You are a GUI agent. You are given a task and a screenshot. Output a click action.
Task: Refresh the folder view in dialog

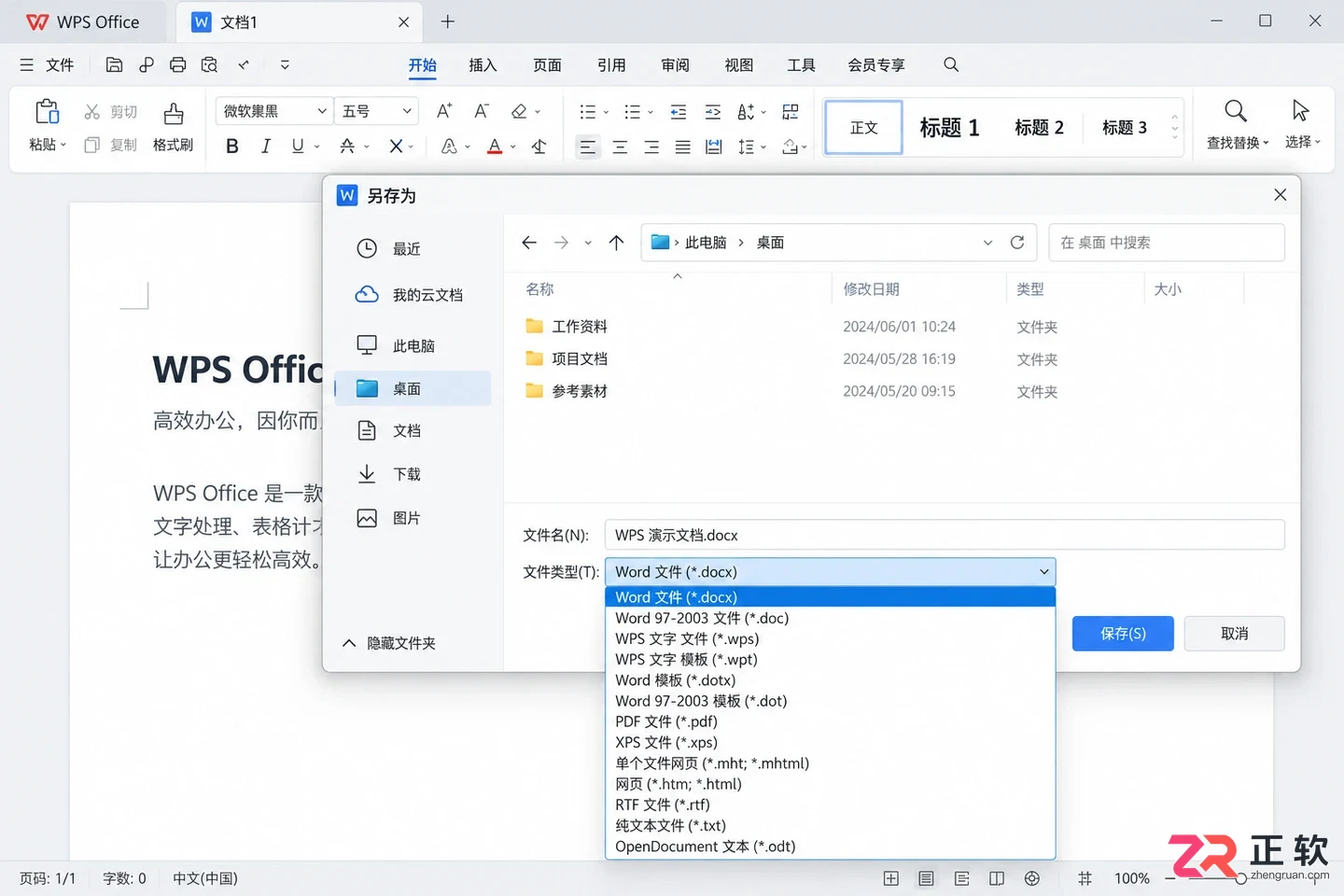[x=1017, y=243]
